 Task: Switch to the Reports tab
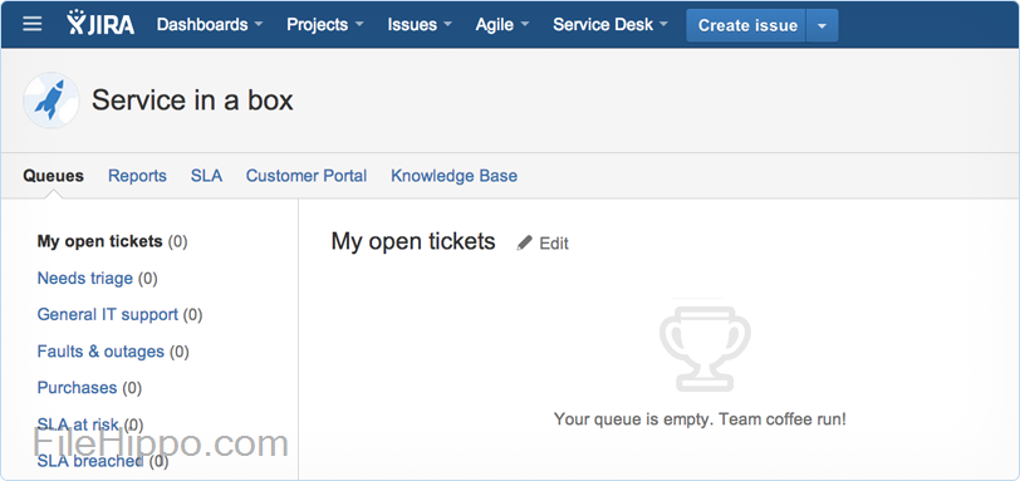137,176
